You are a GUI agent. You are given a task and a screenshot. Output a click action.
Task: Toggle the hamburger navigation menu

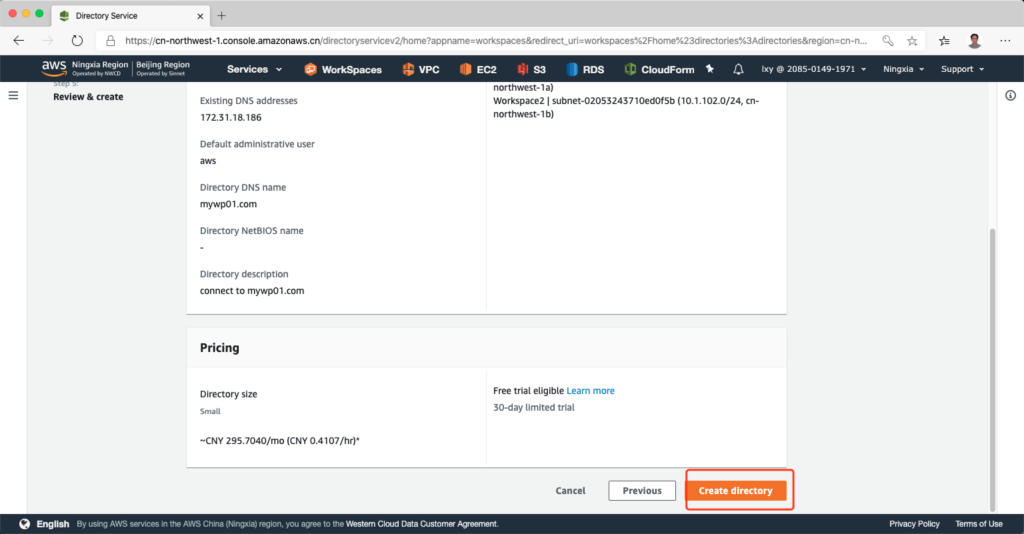[13, 94]
